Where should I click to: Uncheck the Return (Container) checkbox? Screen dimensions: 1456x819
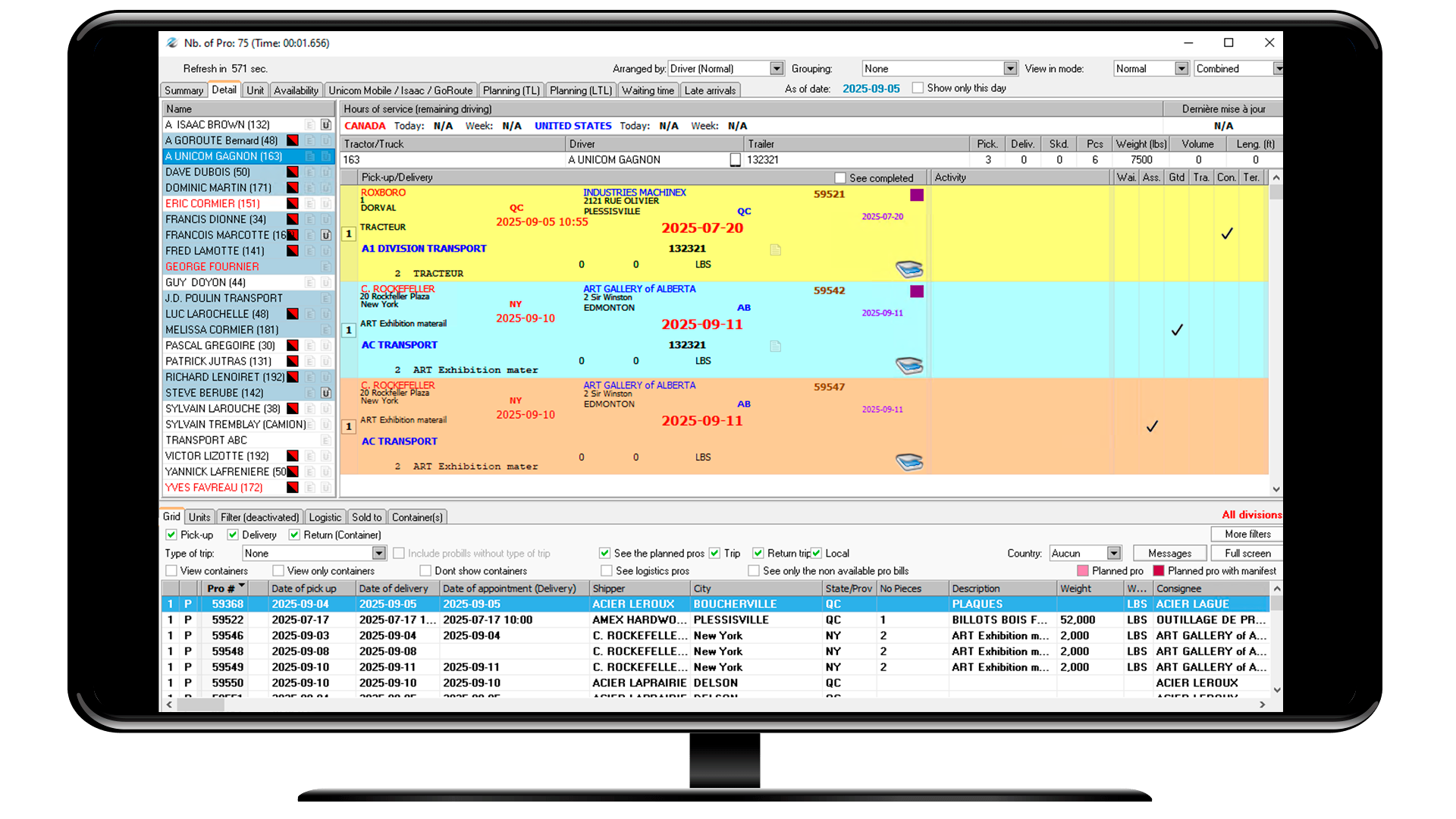pos(294,535)
